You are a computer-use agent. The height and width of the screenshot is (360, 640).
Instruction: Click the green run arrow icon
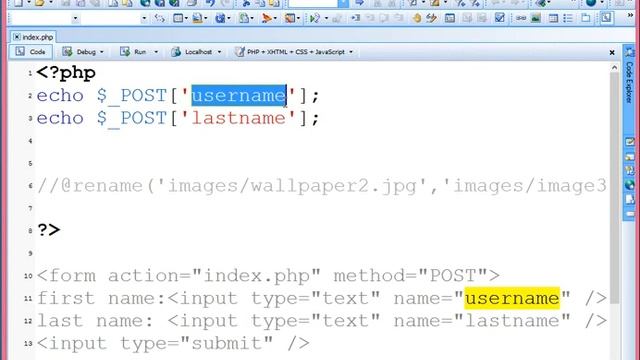[x=315, y=18]
